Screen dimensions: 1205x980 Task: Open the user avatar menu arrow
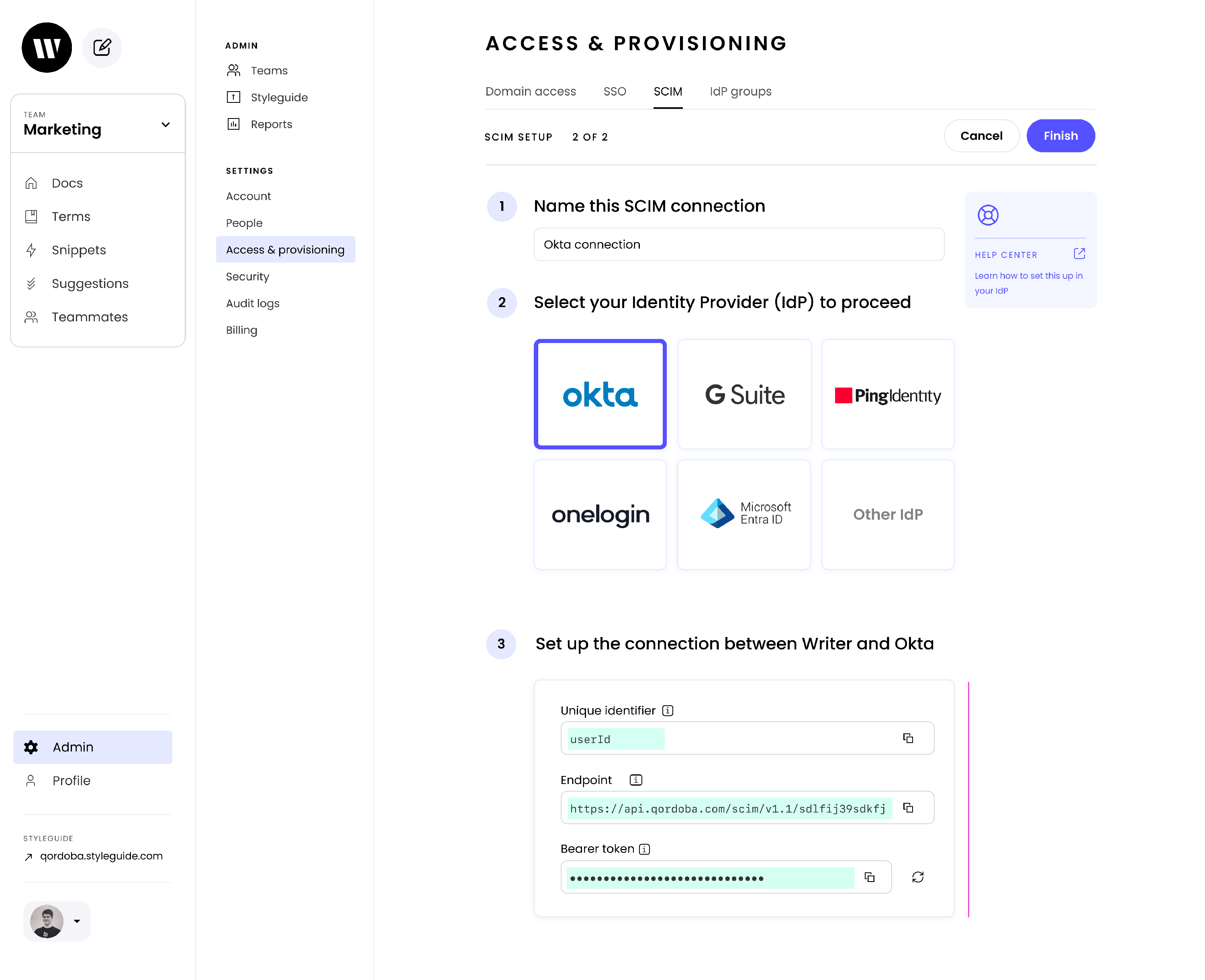77,921
